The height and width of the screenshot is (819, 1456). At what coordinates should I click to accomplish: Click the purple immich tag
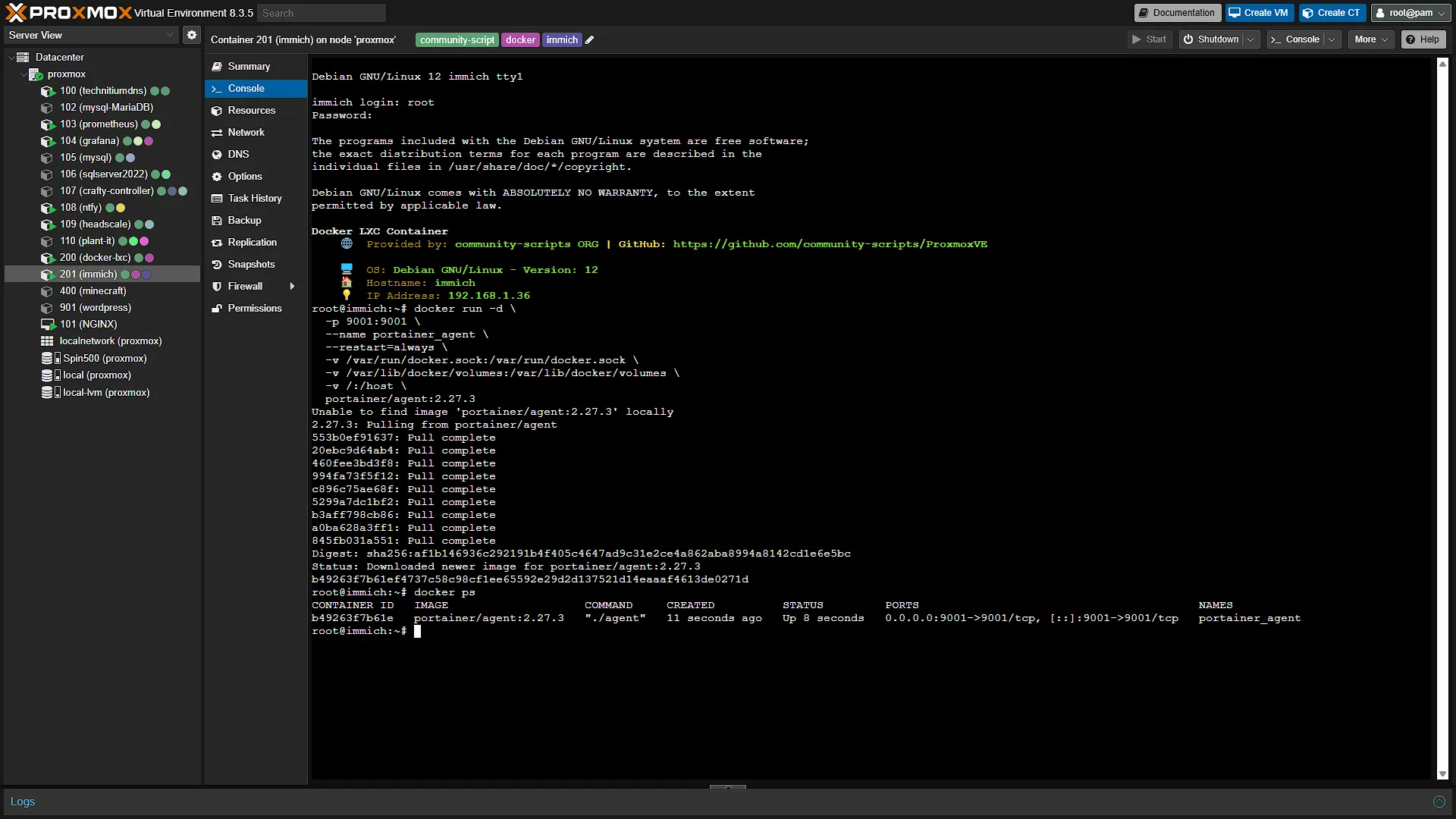point(562,40)
